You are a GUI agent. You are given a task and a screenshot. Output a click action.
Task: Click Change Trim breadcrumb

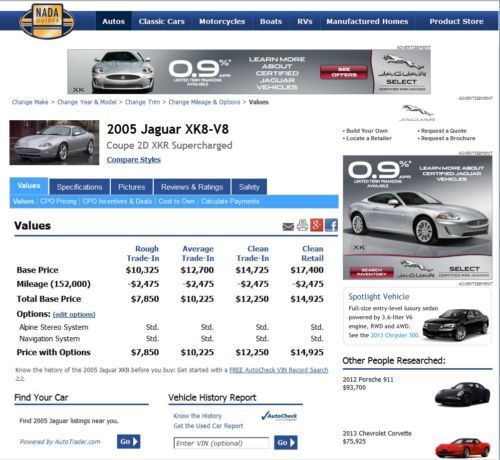coord(143,102)
